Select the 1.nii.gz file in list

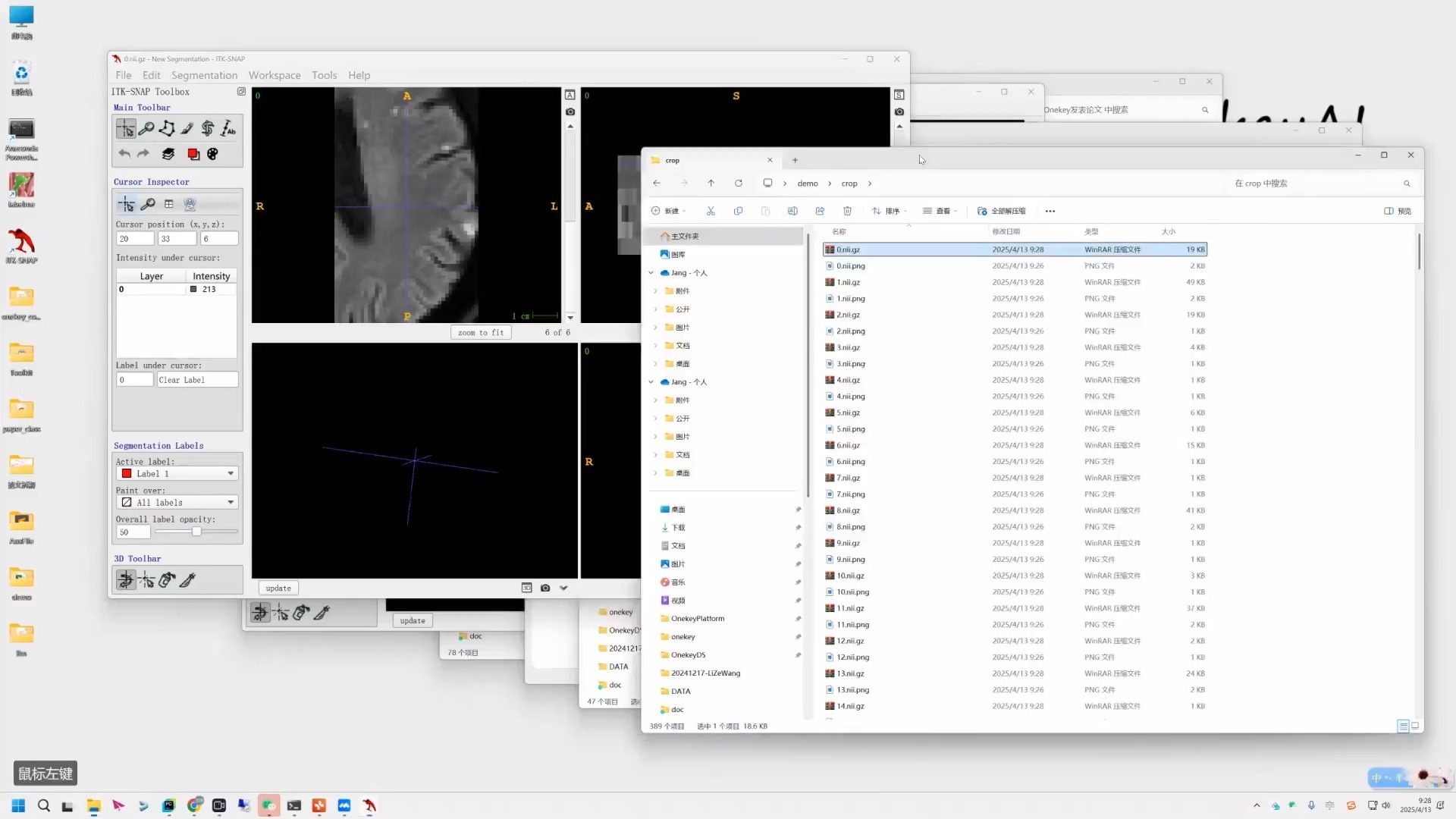point(848,282)
